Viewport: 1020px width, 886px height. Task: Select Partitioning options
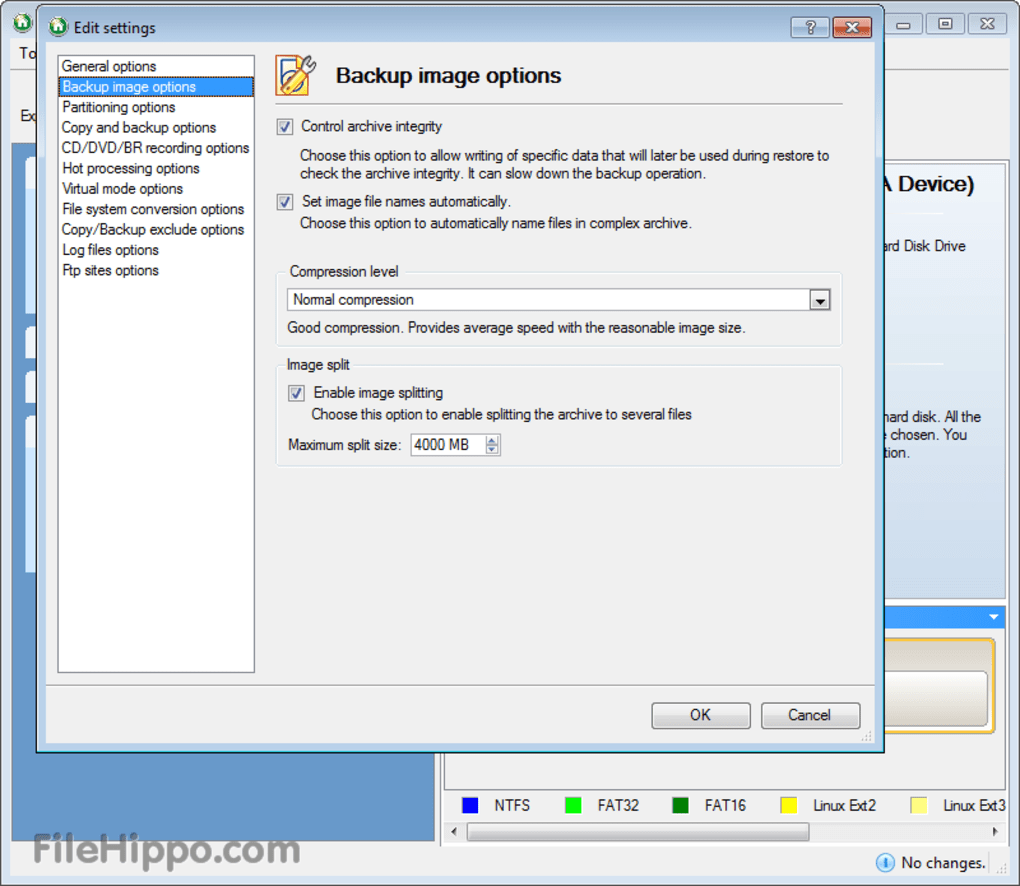(119, 107)
